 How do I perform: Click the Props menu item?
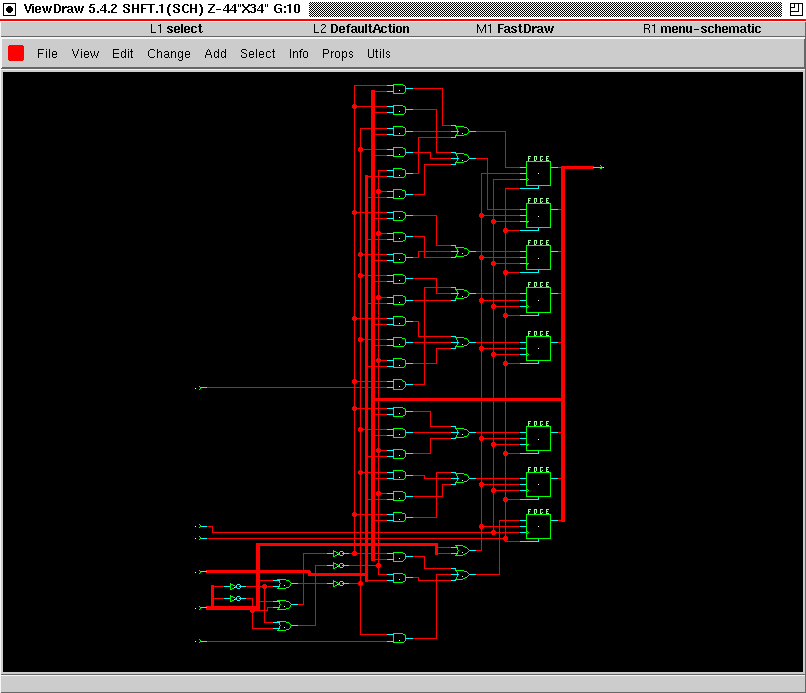coord(337,54)
